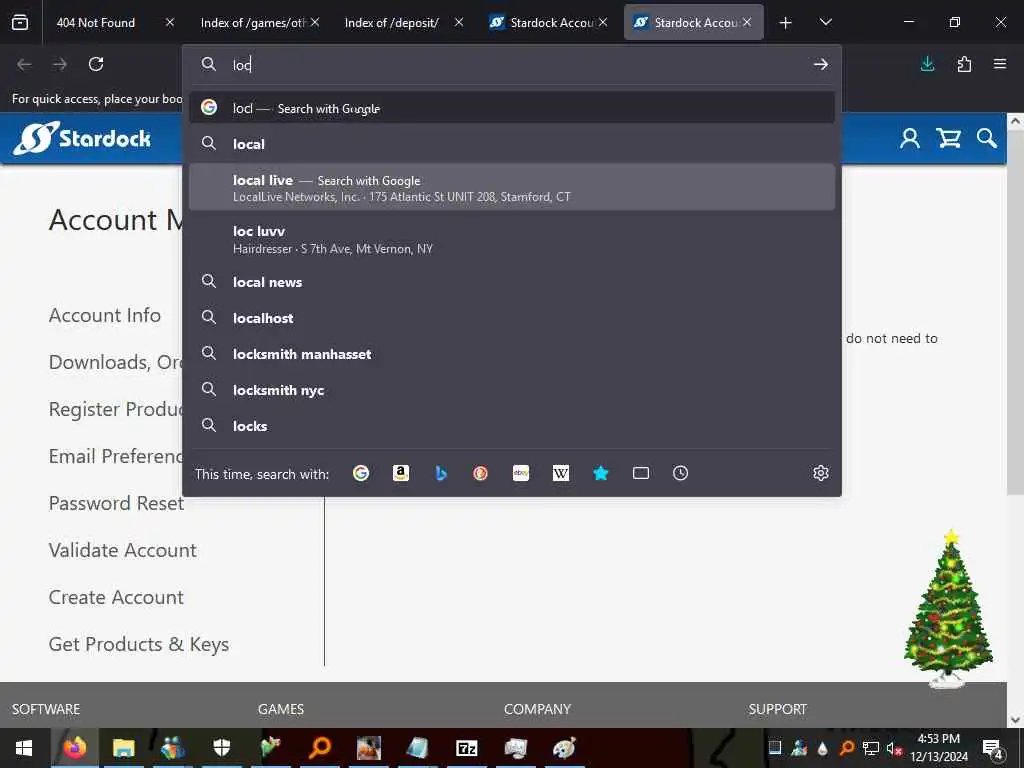Open the Extensions menu icon
Screen dimensions: 1024x768
pyautogui.click(x=964, y=64)
